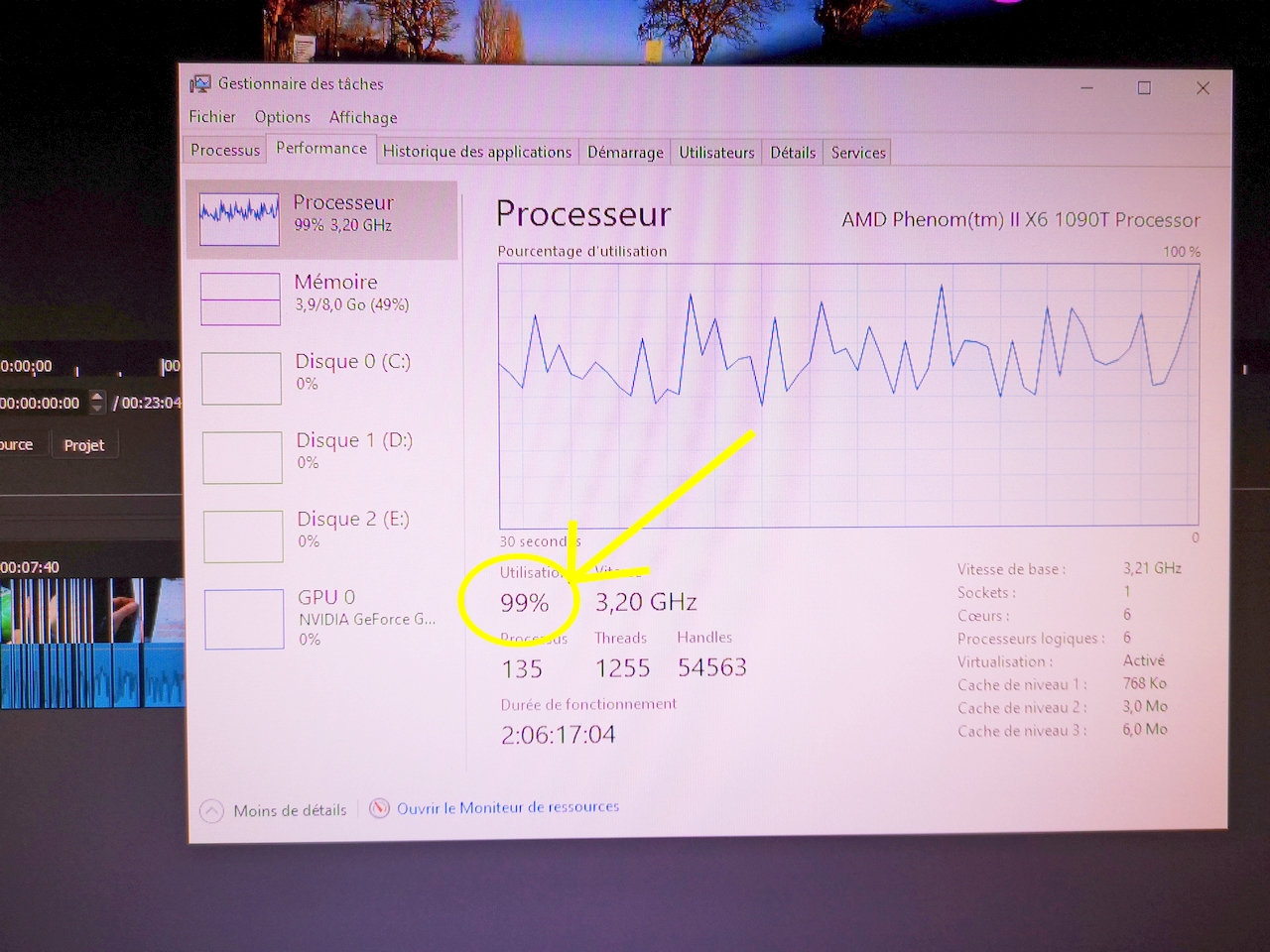1270x952 pixels.
Task: Switch to Historique des applications tab
Action: (477, 152)
